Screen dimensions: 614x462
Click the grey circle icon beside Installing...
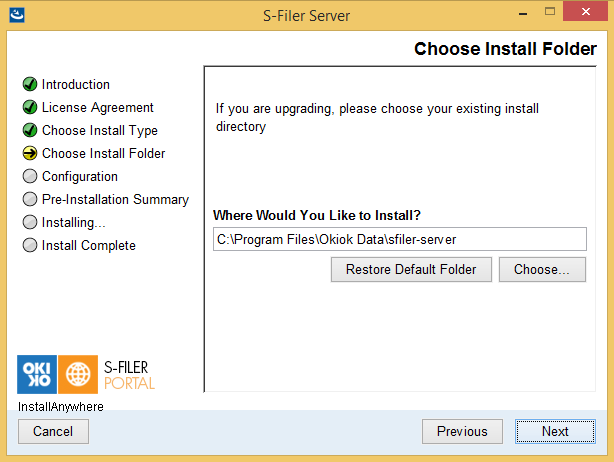[x=30, y=222]
